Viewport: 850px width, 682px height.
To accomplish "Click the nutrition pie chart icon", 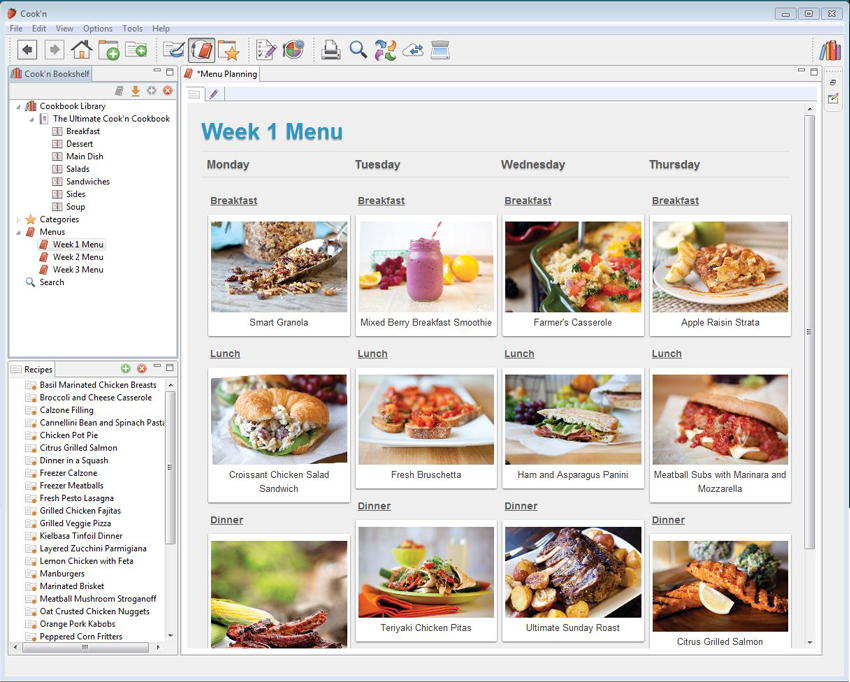I will pos(293,50).
